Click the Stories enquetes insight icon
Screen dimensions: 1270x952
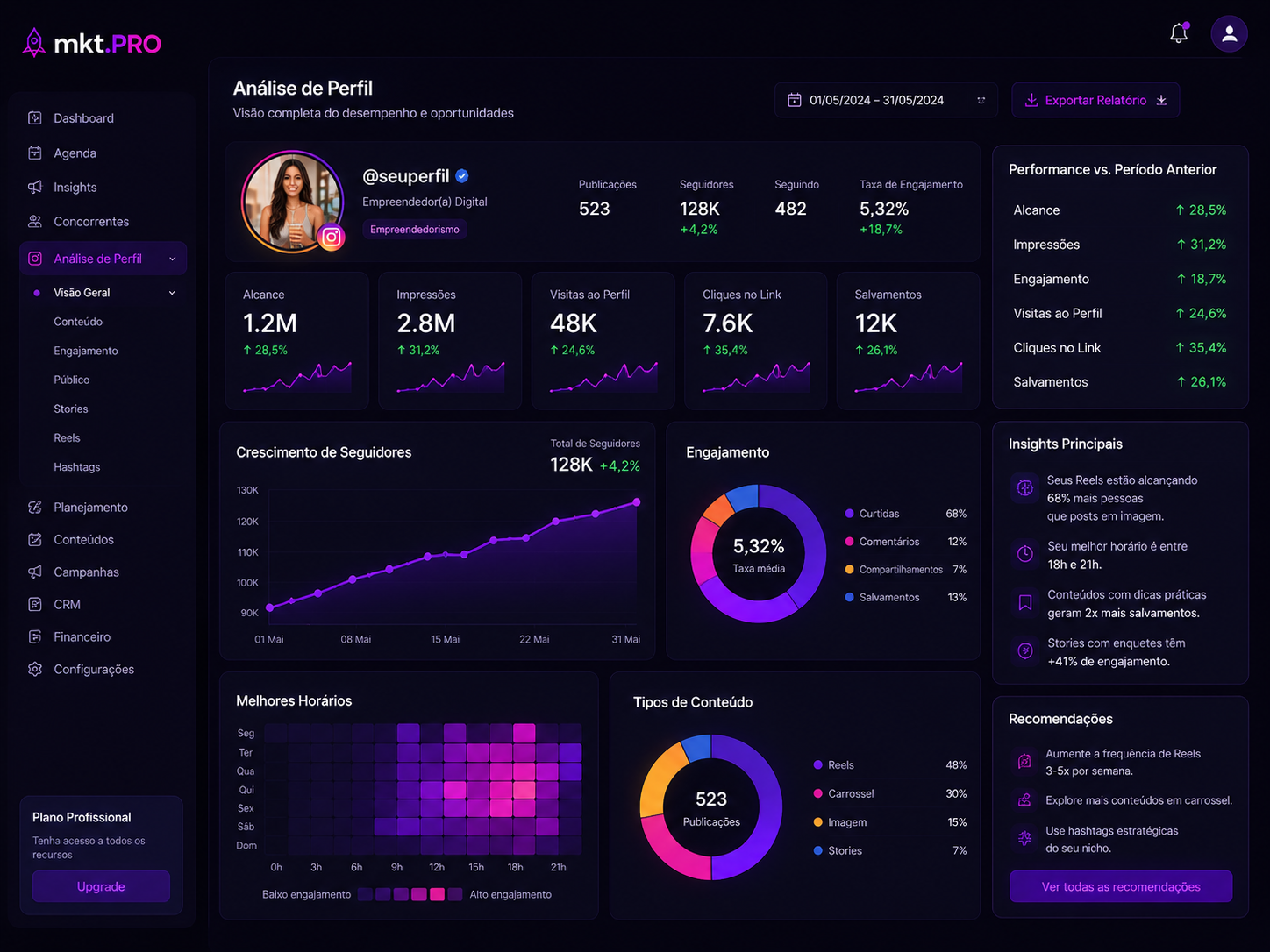(1024, 650)
